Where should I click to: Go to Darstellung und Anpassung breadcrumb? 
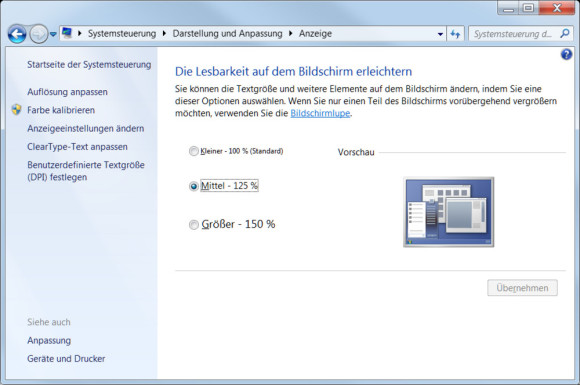pos(227,34)
